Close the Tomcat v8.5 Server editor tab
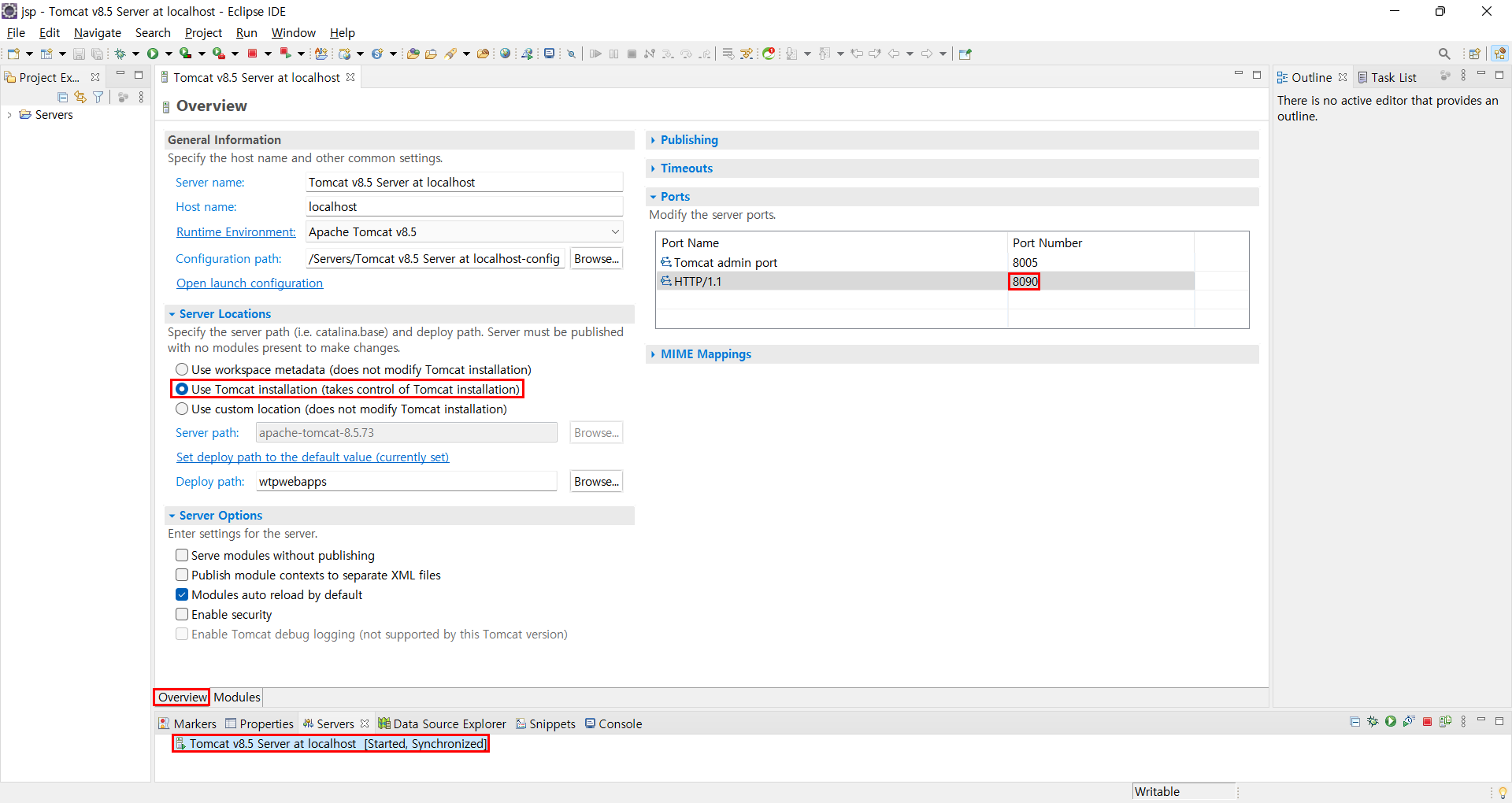Screen dimensions: 1512x803 (x=350, y=77)
